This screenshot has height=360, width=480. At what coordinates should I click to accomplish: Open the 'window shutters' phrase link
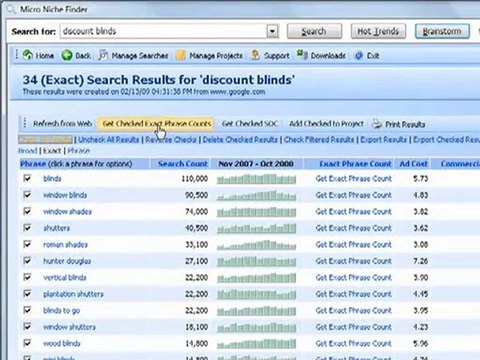click(x=69, y=327)
